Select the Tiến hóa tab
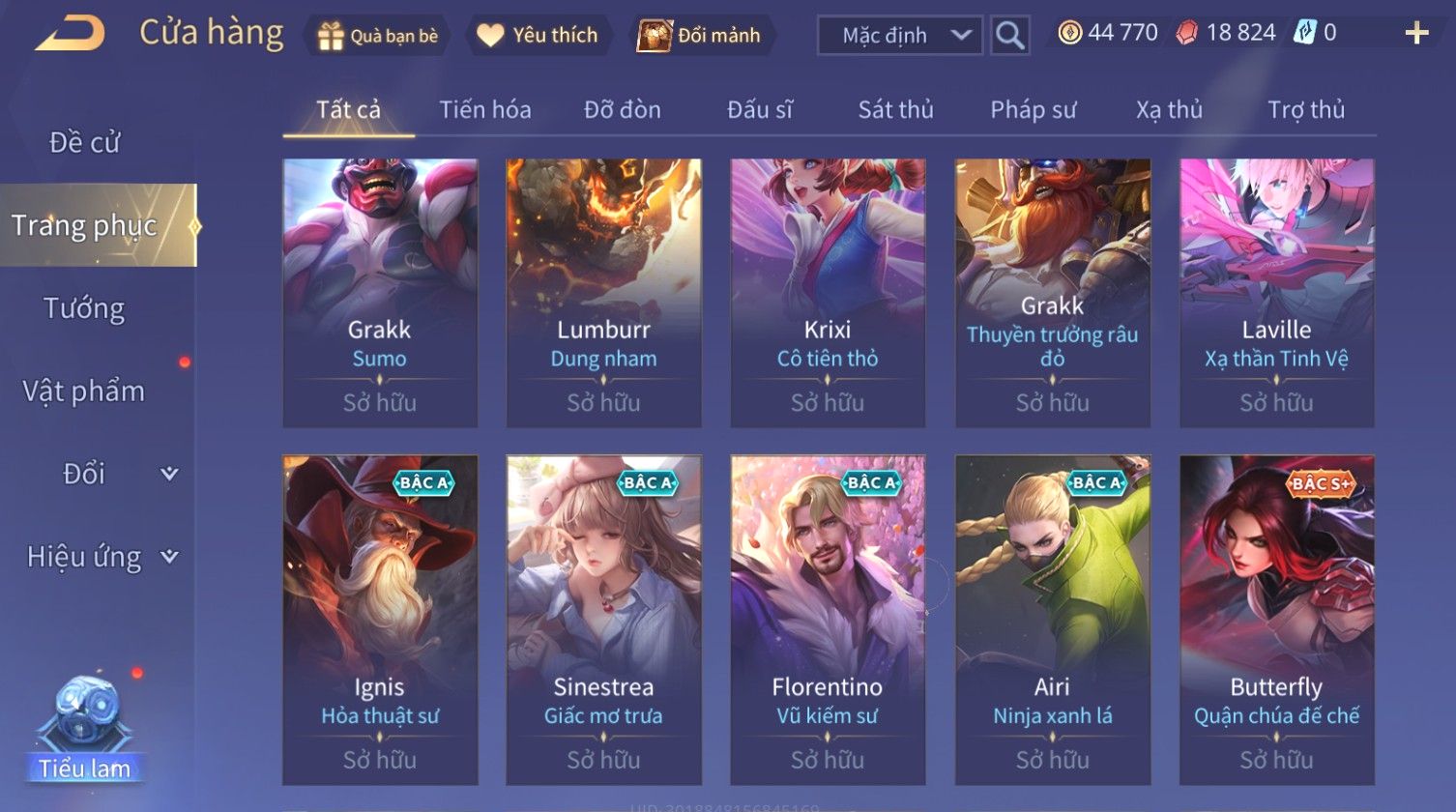Image resolution: width=1456 pixels, height=812 pixels. 485,109
